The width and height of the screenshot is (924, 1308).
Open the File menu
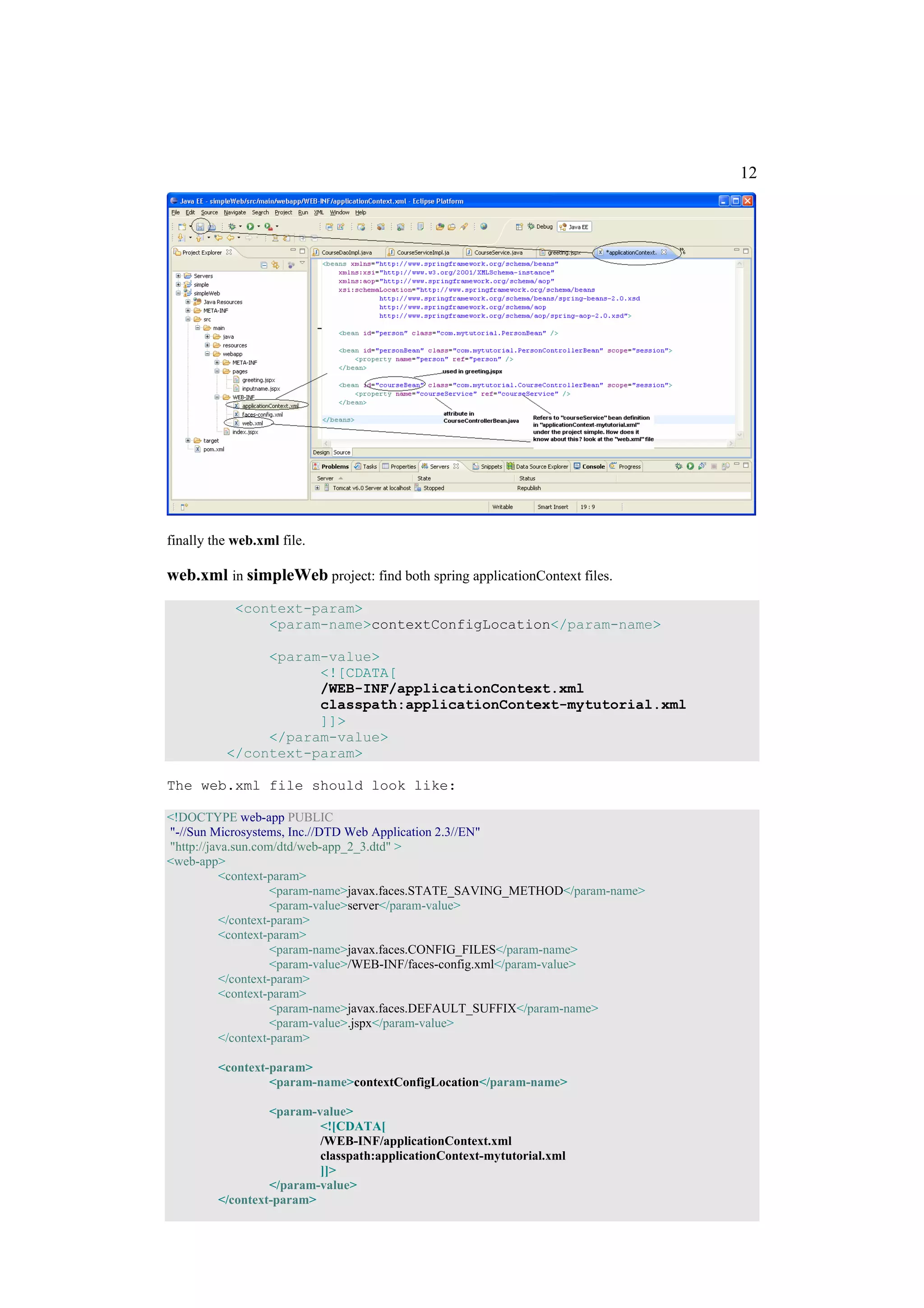tap(176, 213)
